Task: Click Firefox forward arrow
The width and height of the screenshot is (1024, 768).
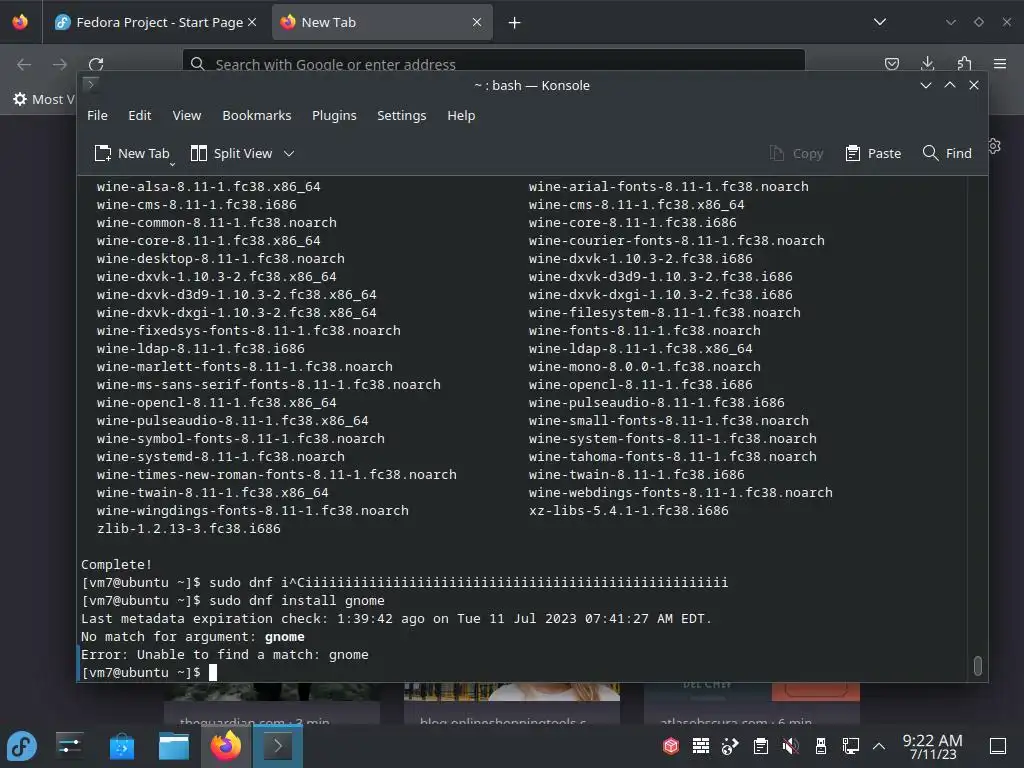Action: coord(60,64)
